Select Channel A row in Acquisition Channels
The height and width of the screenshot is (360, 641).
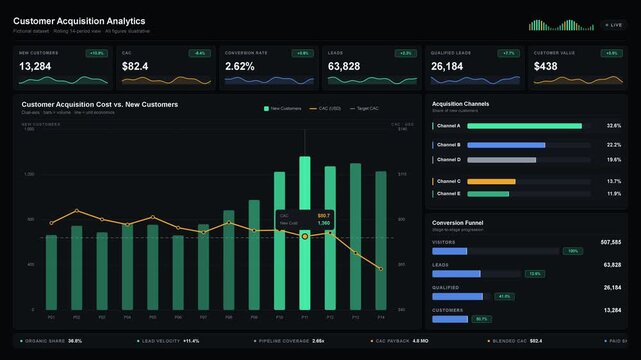coord(527,126)
